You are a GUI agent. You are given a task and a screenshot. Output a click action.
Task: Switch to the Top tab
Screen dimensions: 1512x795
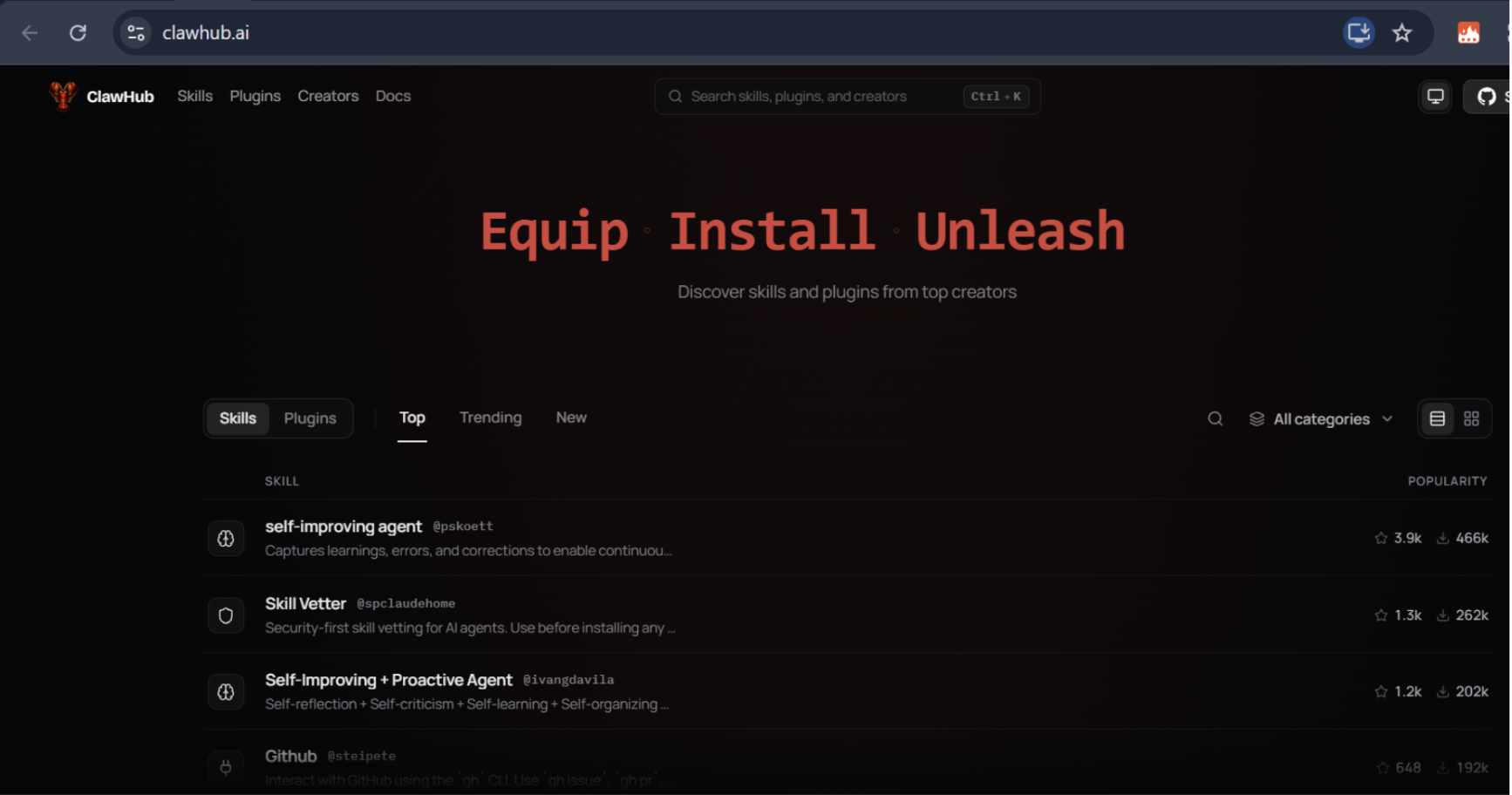[x=412, y=418]
